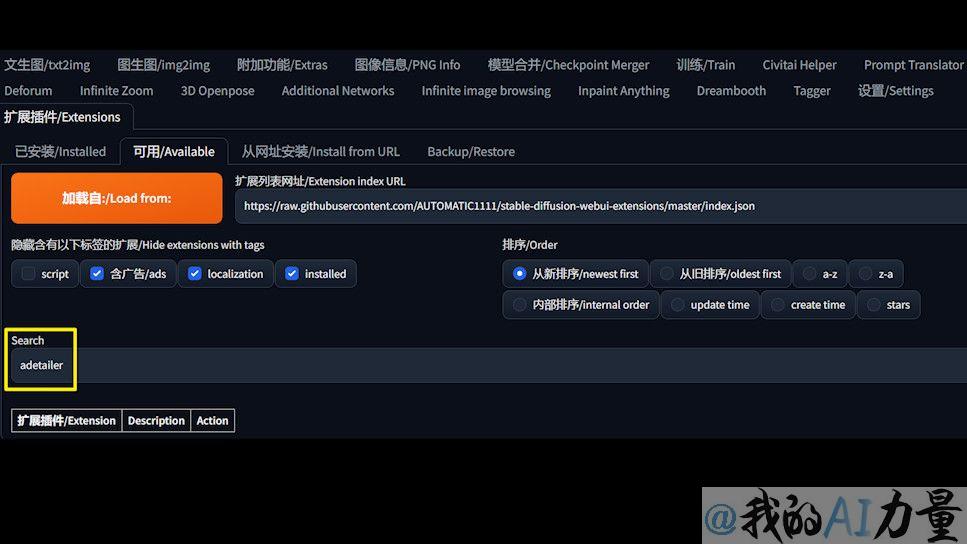Viewport: 967px width, 544px height.
Task: Go to Checkpoint Merger tab
Action: coord(568,65)
